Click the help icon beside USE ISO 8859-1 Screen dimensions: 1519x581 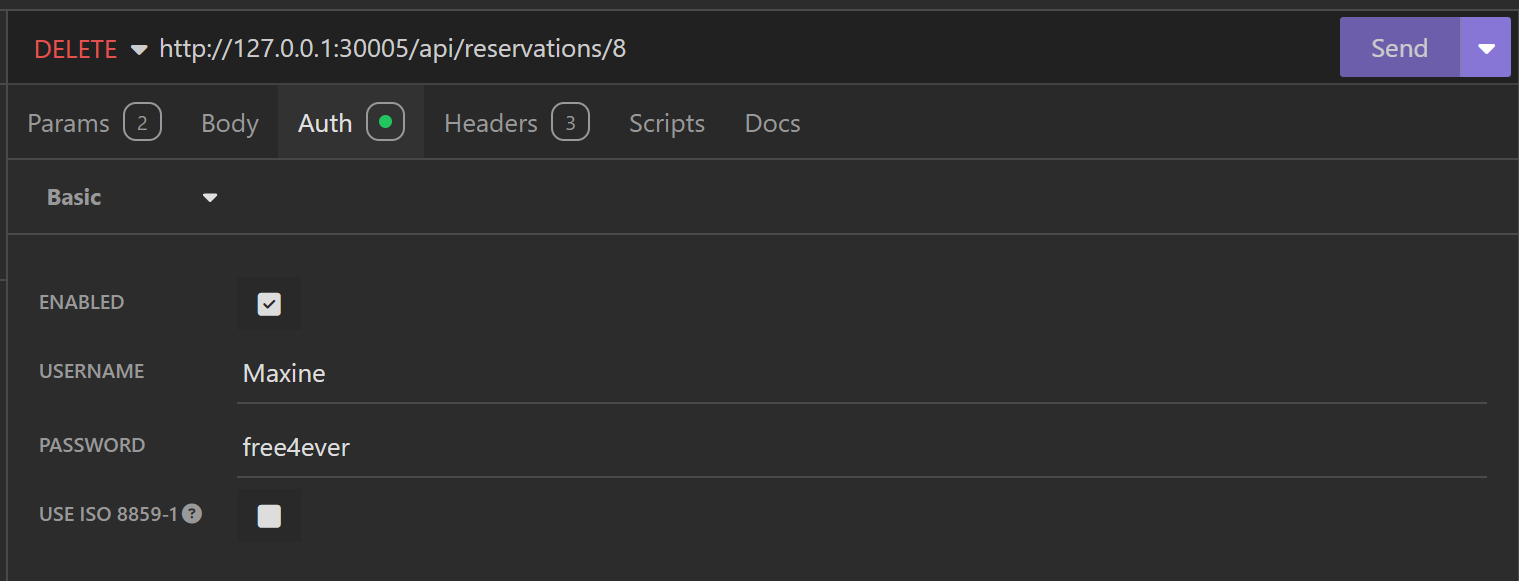point(192,514)
